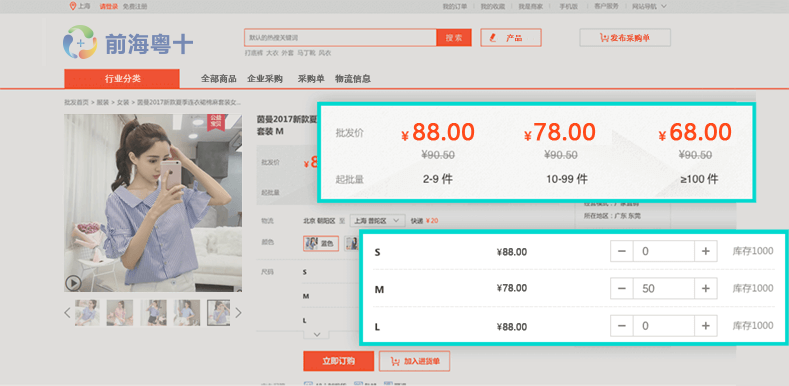Decrease the M size quantity

click(622, 288)
